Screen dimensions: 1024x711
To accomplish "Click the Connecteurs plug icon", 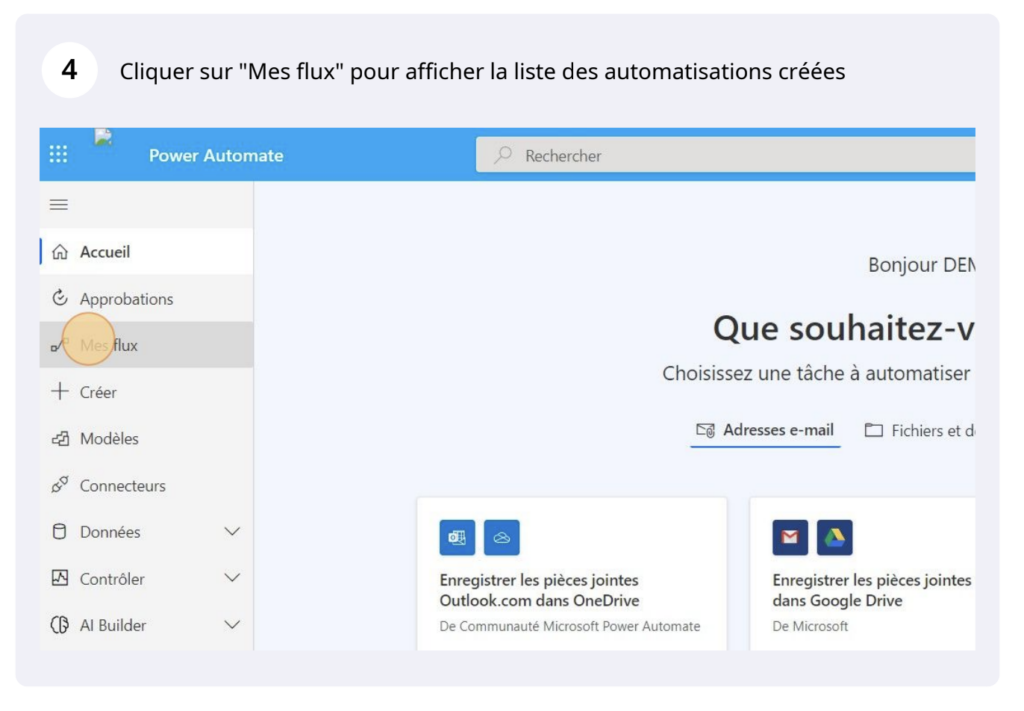I will [60, 485].
